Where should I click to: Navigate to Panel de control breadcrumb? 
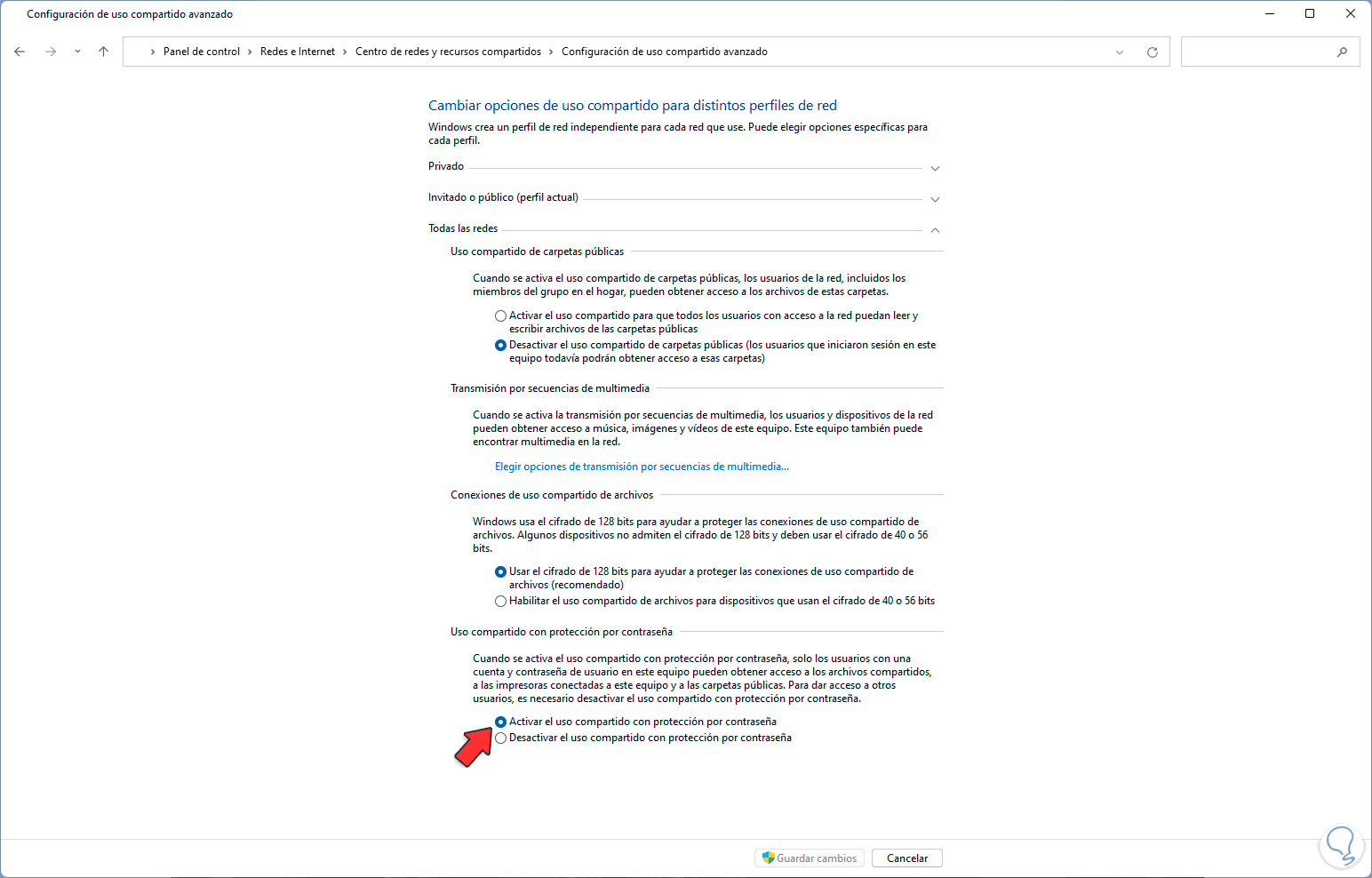[202, 52]
